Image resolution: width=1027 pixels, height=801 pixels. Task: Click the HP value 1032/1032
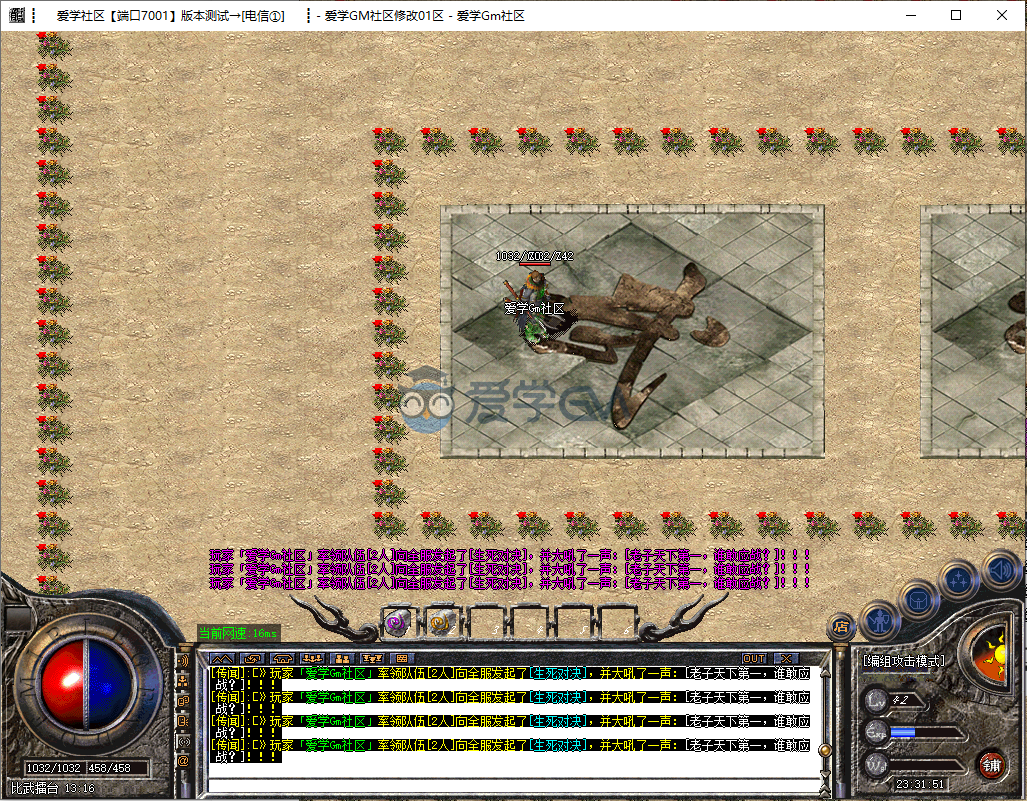53,768
